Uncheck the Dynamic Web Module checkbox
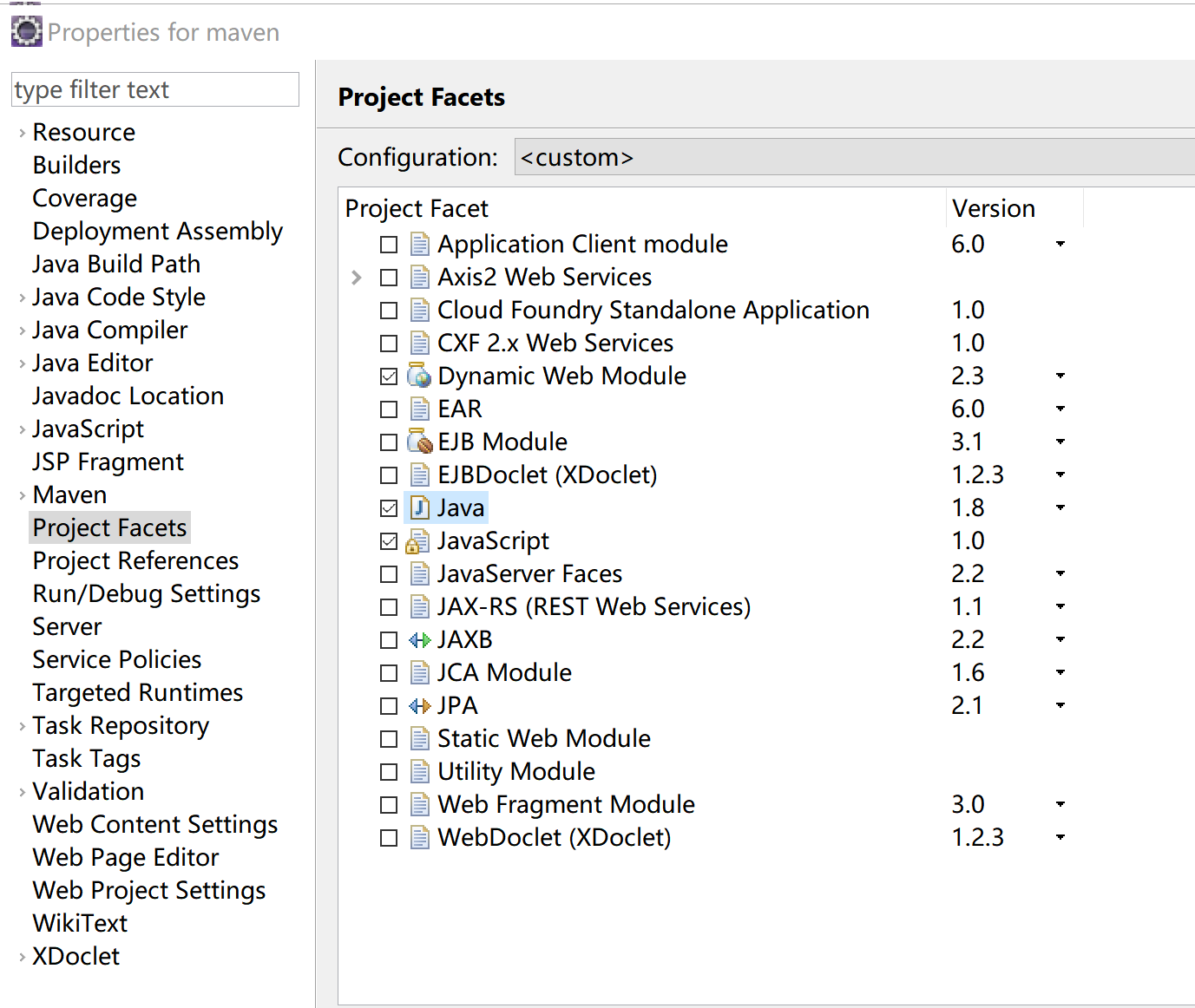 coord(389,376)
